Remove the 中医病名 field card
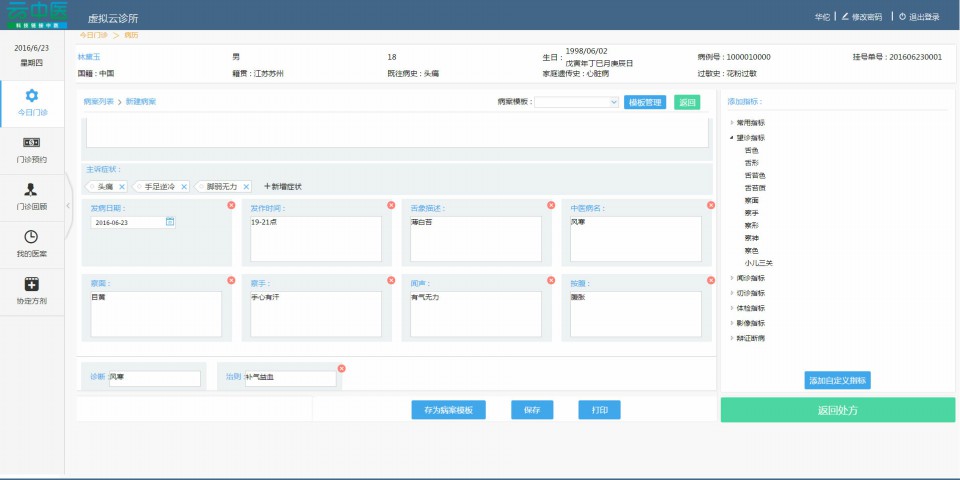 pyautogui.click(x=711, y=205)
